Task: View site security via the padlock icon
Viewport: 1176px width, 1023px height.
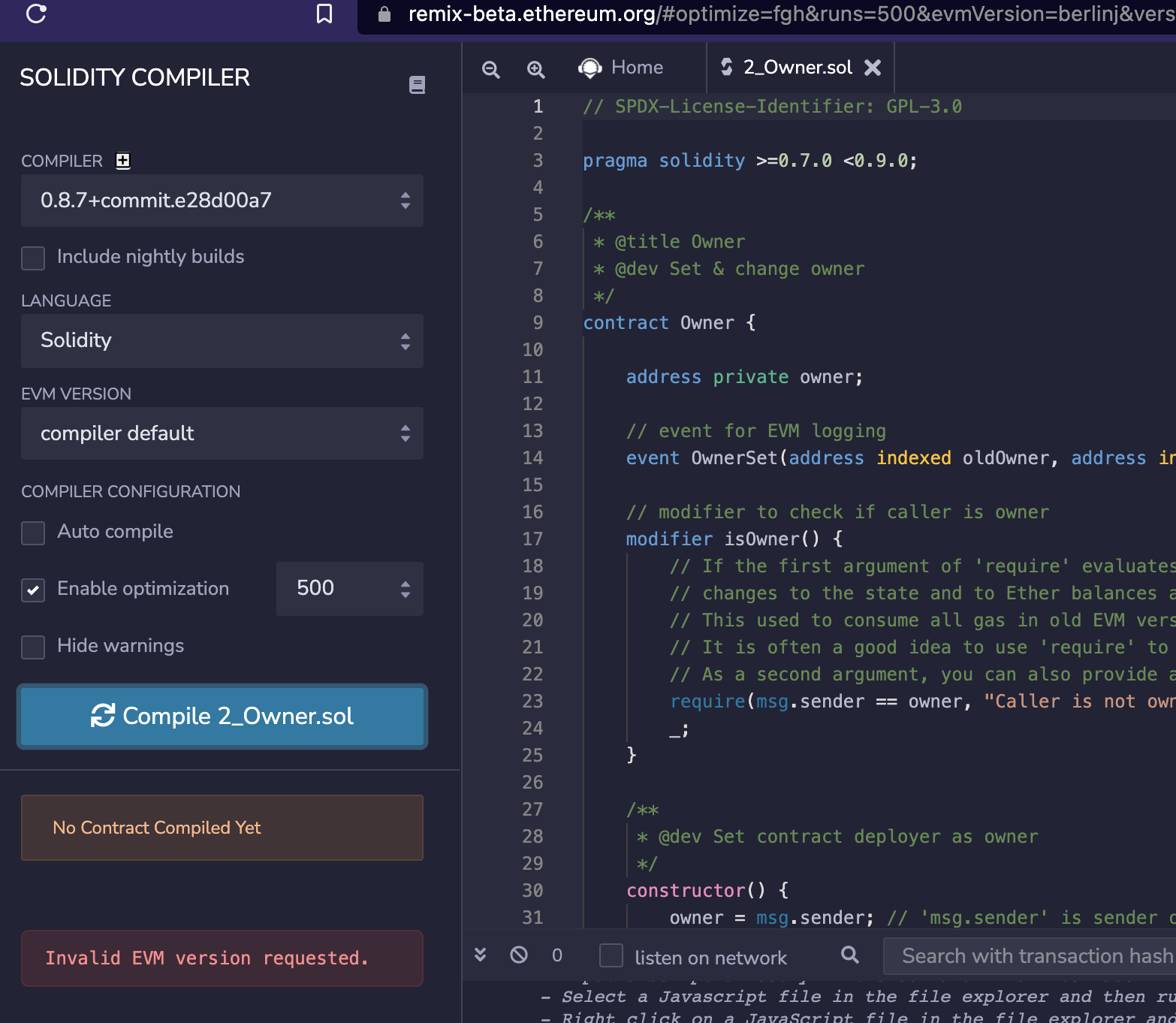Action: (x=384, y=14)
